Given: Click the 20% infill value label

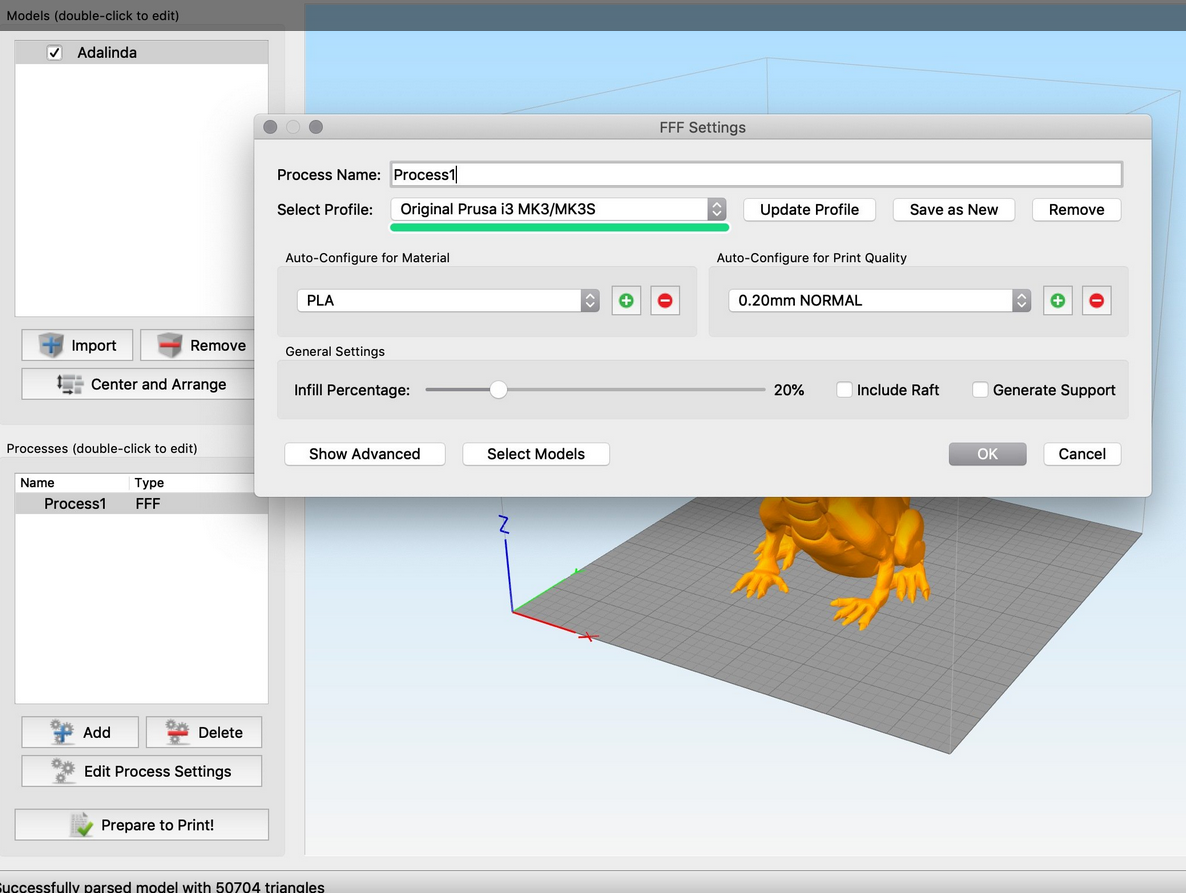Looking at the screenshot, I should coord(788,390).
